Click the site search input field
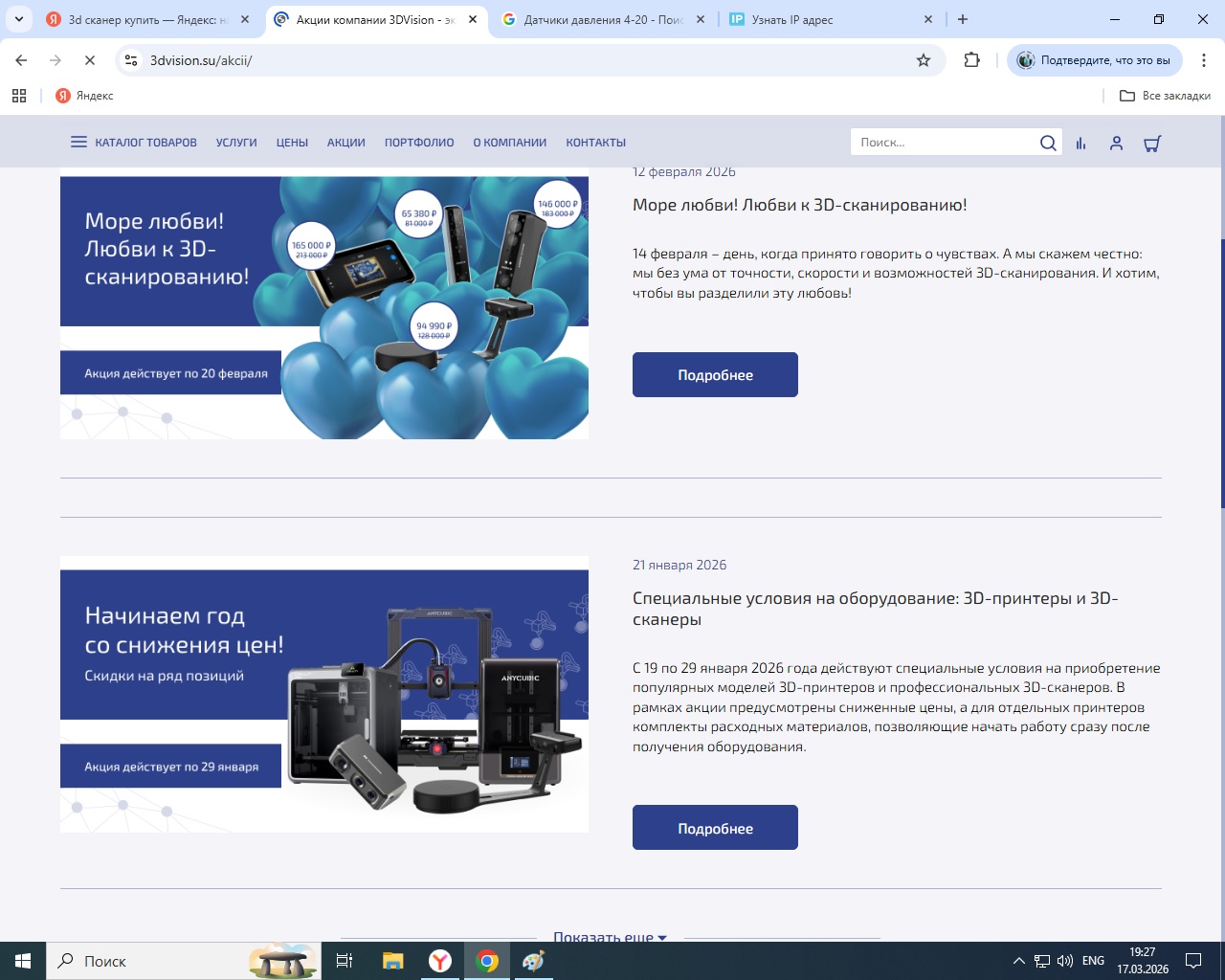1225x980 pixels. tap(943, 143)
